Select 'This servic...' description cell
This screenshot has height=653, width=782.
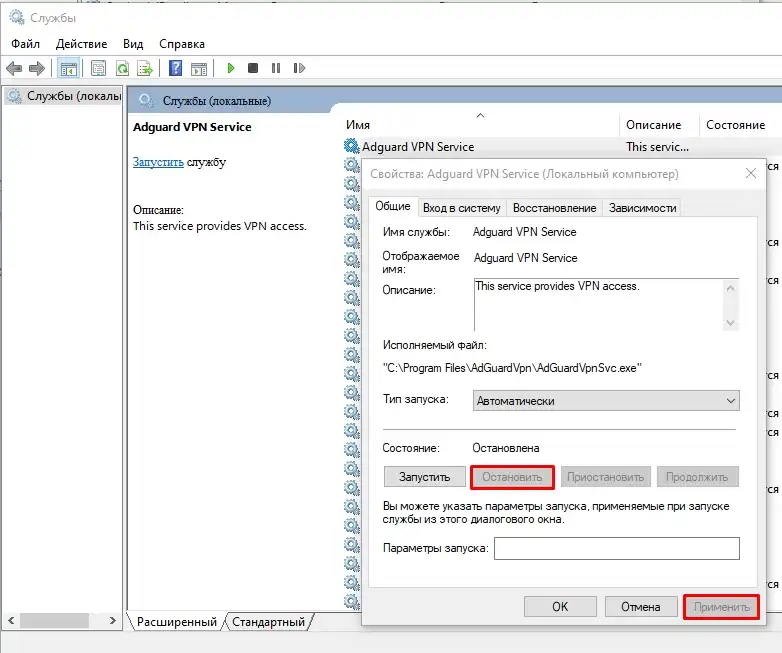coord(657,147)
